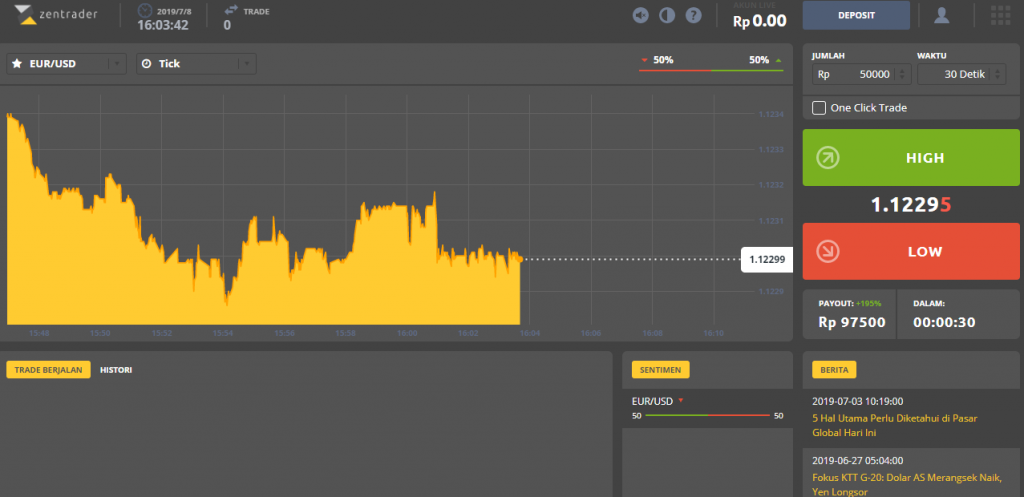Click the green HIGH button
The width and height of the screenshot is (1024, 497).
[911, 157]
